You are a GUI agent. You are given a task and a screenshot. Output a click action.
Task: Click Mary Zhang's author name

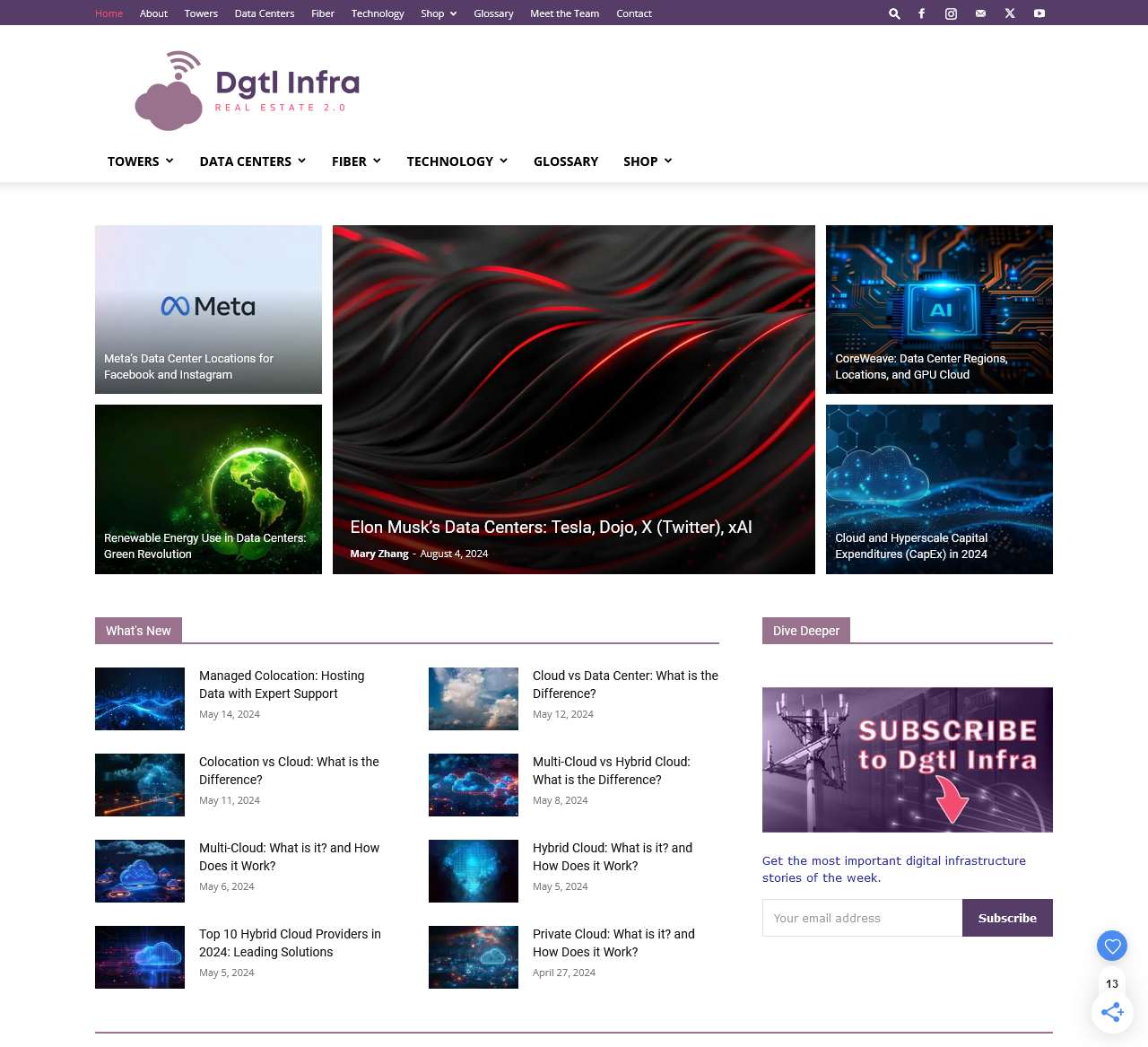click(x=379, y=554)
